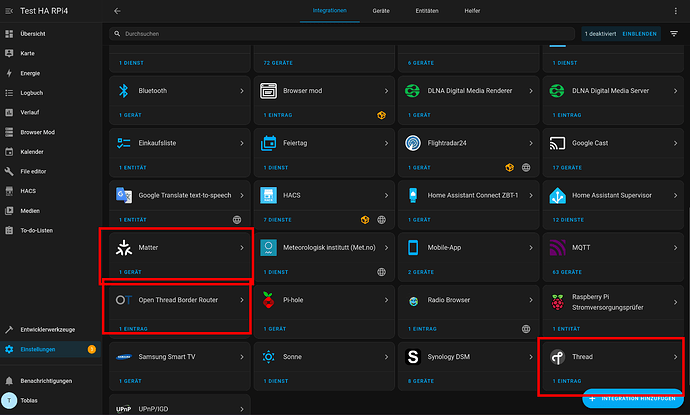Click the Durchsuchen search field
Screen dimensions: 690x415
[340, 33]
